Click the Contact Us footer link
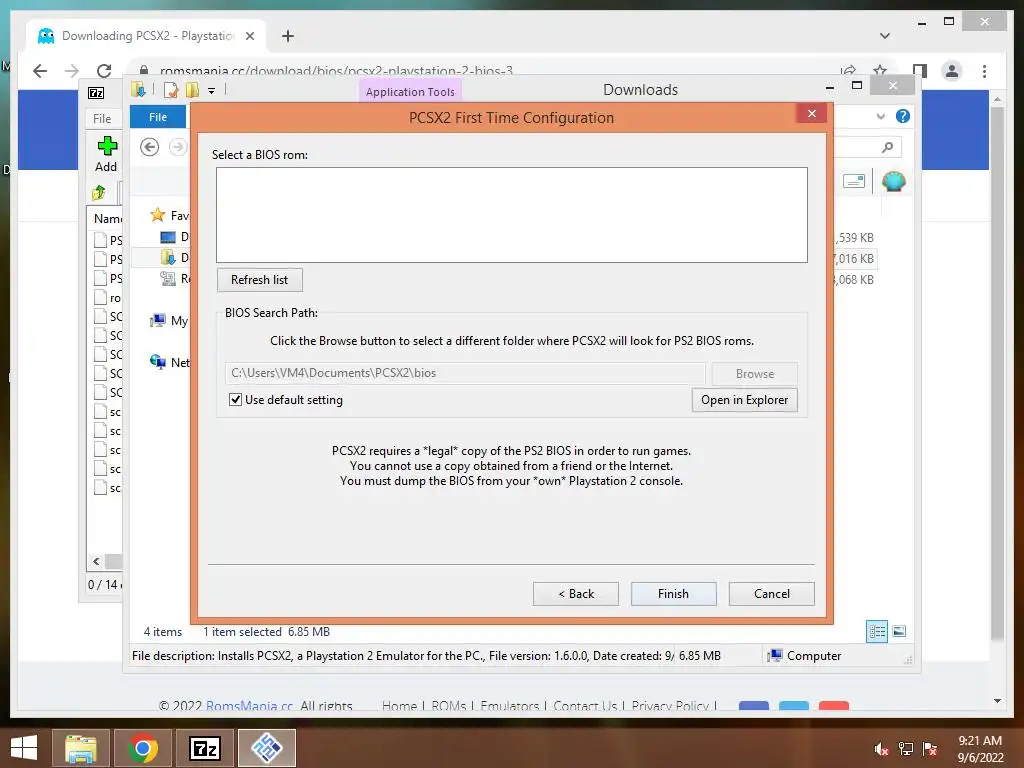The image size is (1024, 768). pyautogui.click(x=584, y=705)
